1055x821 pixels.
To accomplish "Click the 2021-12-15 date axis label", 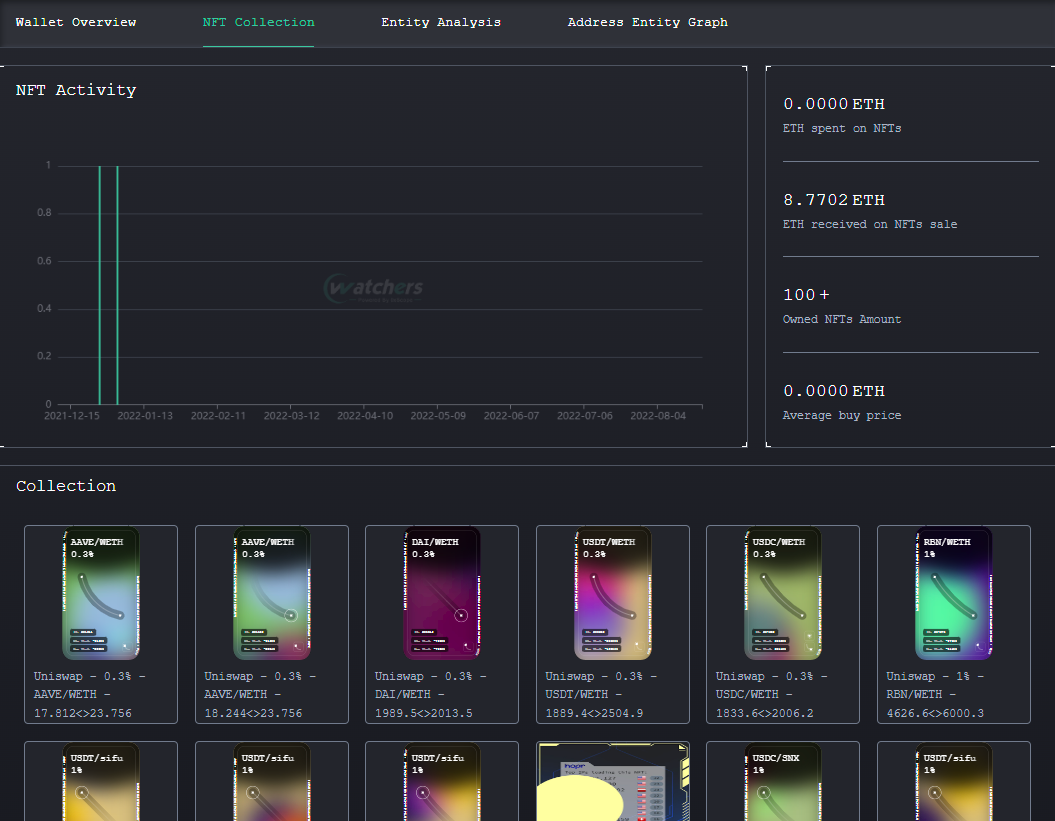I will (71, 416).
